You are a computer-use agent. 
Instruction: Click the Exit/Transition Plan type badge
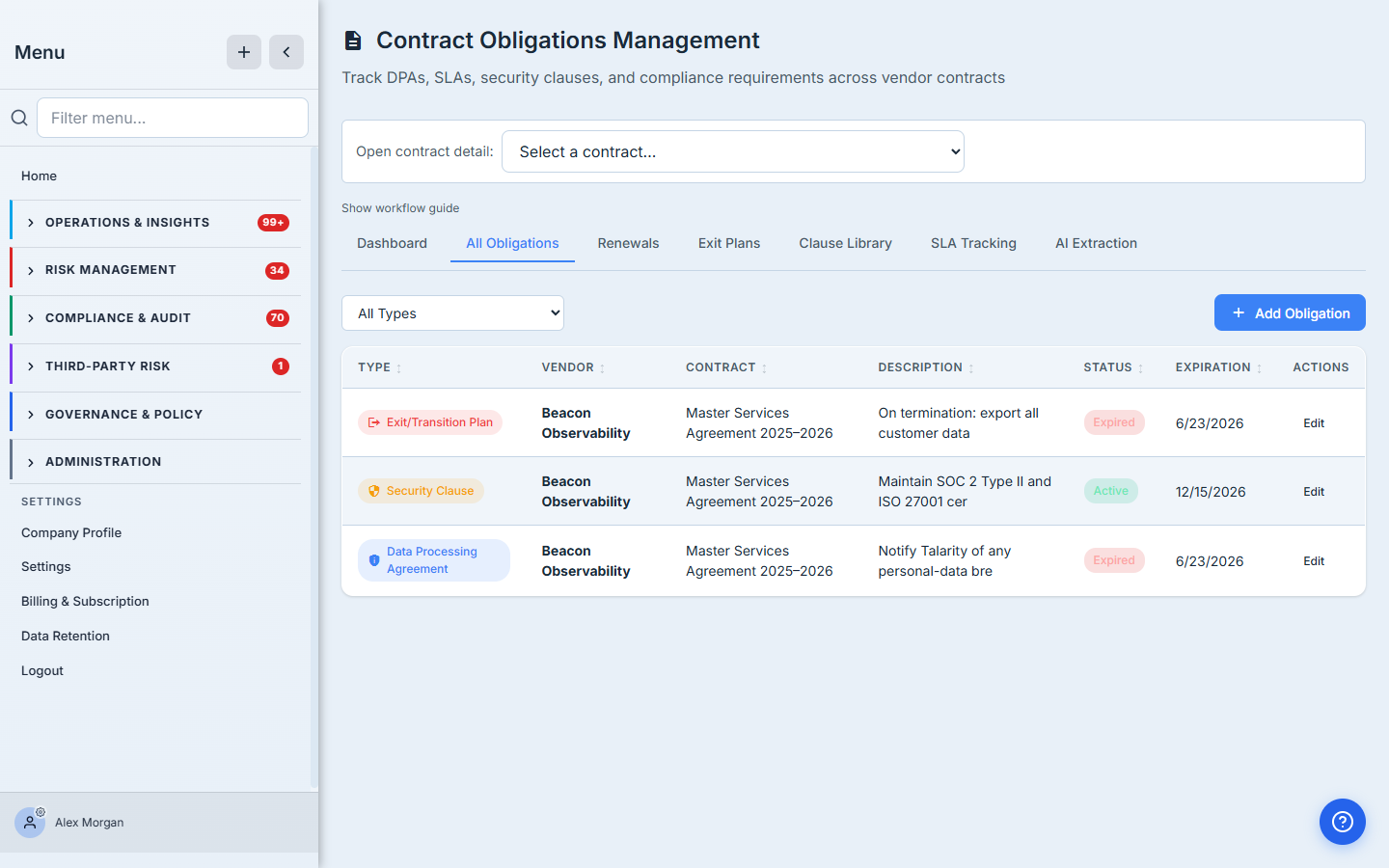(x=430, y=422)
